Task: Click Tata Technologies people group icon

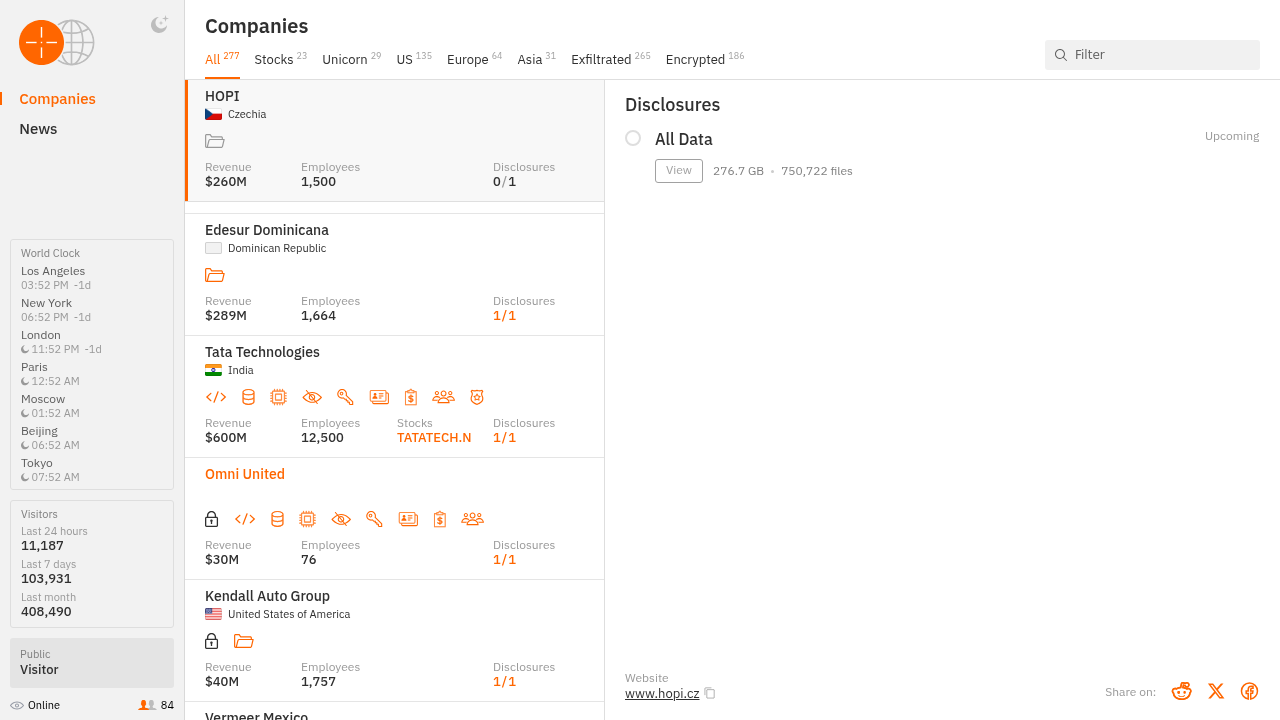Action: (444, 397)
